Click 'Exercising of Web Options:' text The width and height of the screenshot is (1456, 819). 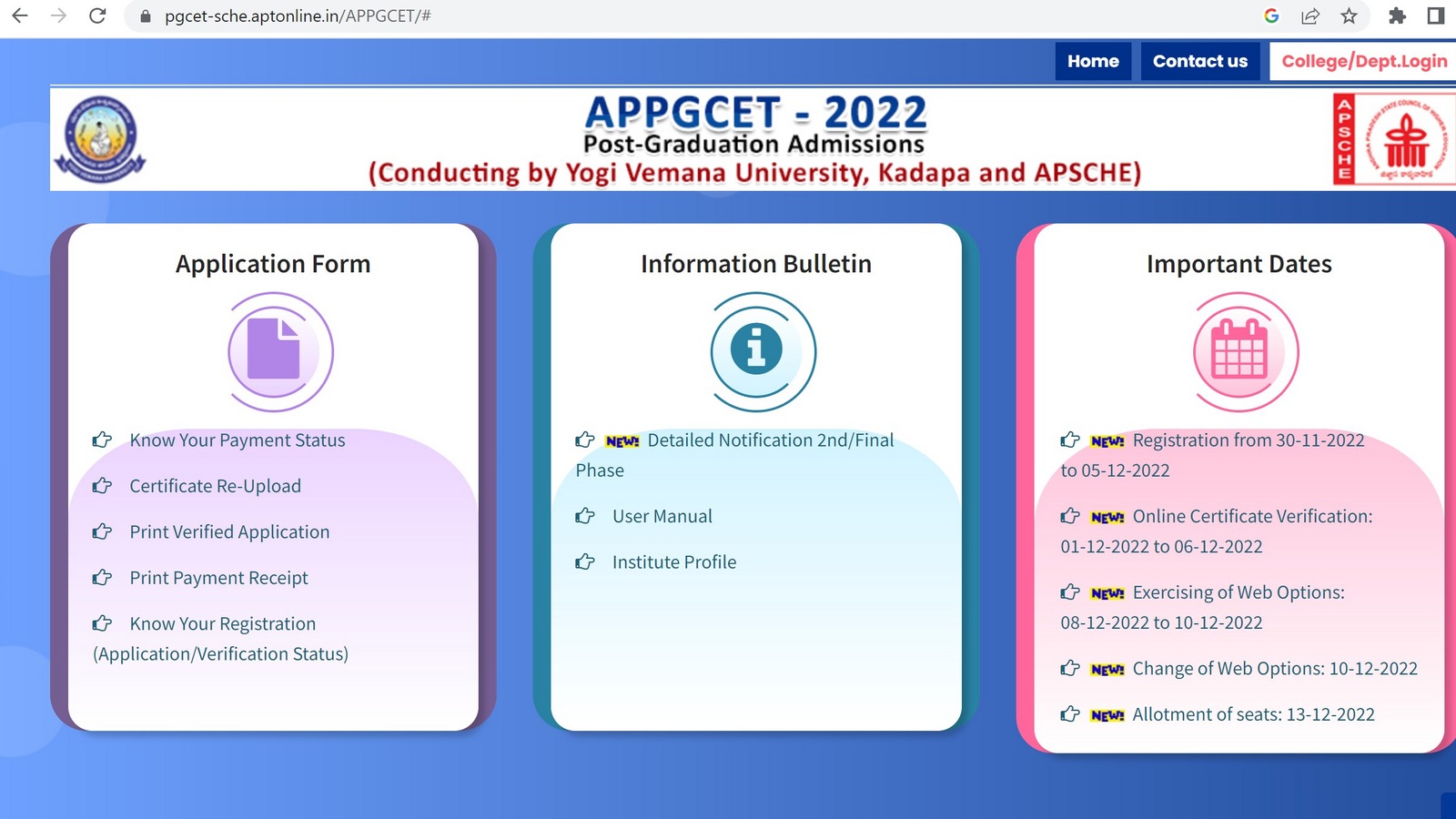[1239, 592]
